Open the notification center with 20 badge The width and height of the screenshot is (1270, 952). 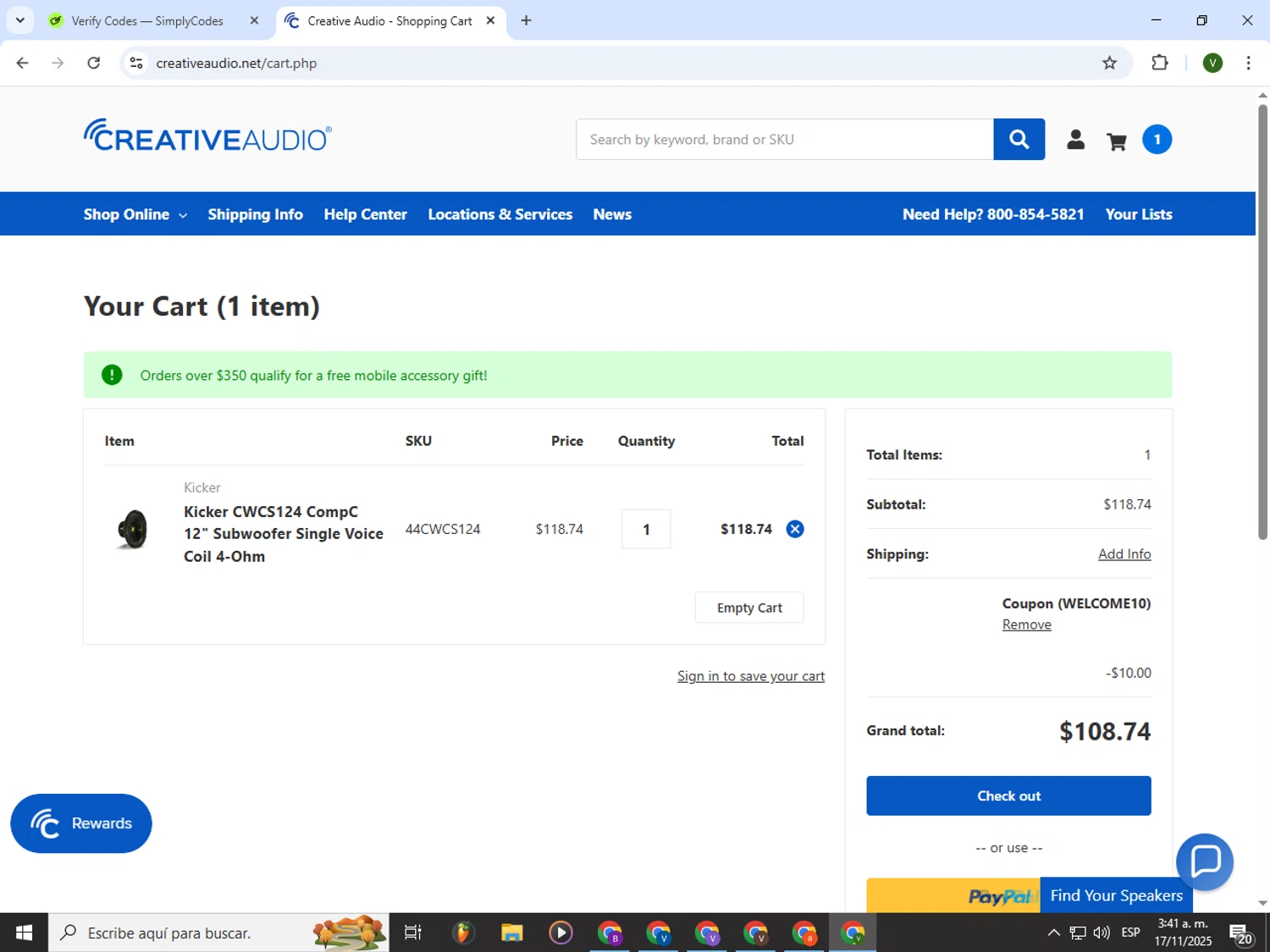1241,934
